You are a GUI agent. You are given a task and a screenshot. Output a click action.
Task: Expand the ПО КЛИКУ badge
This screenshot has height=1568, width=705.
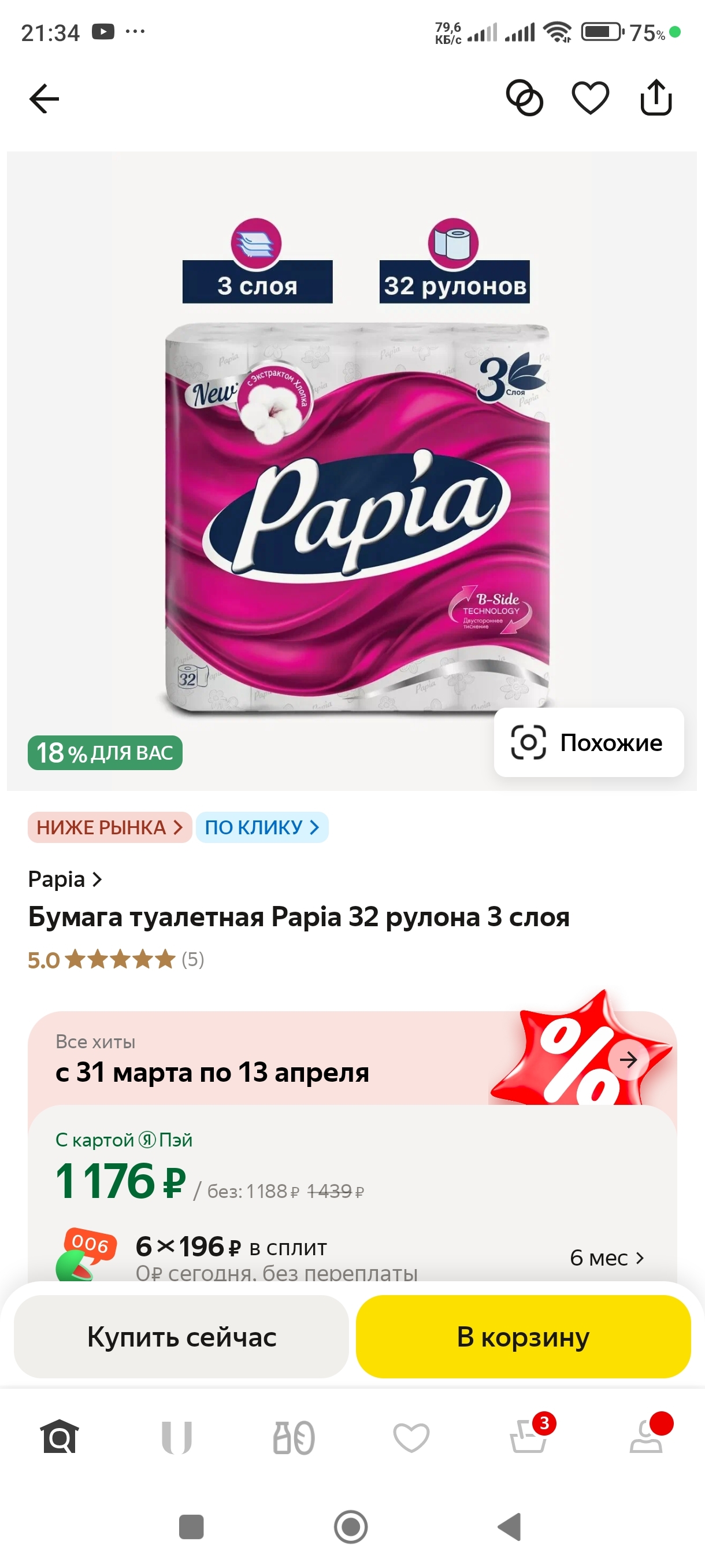click(x=262, y=827)
